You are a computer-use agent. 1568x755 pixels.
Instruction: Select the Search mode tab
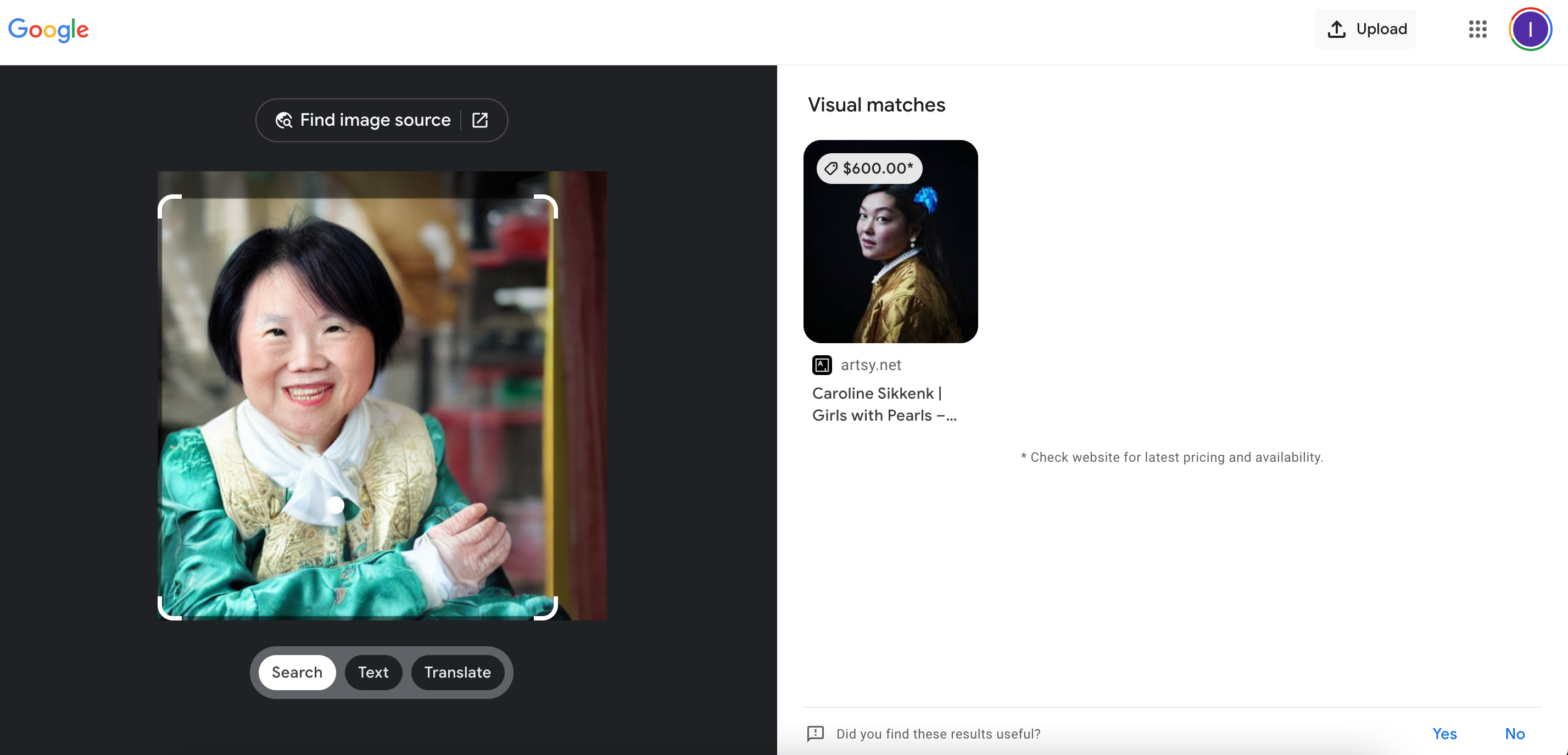click(x=297, y=672)
